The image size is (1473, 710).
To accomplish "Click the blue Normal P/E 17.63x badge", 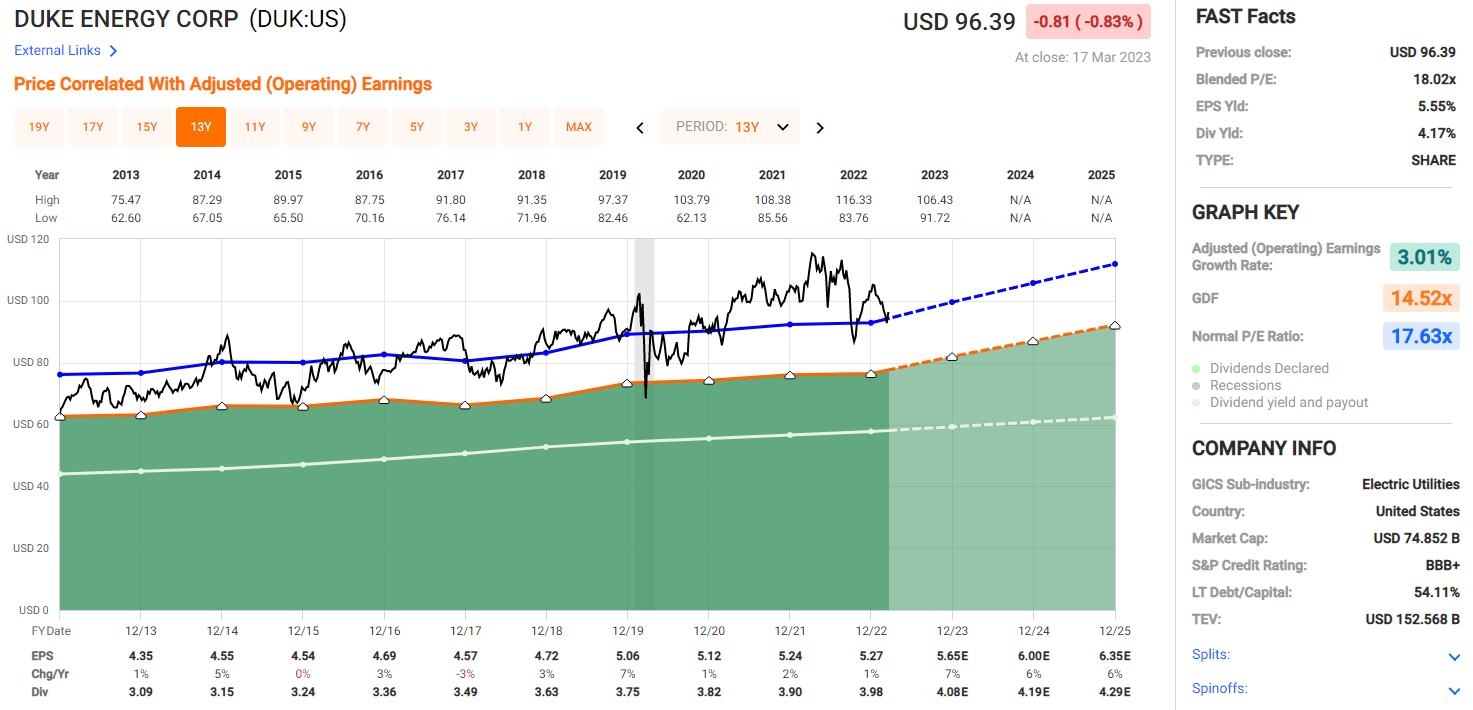I will (1421, 336).
